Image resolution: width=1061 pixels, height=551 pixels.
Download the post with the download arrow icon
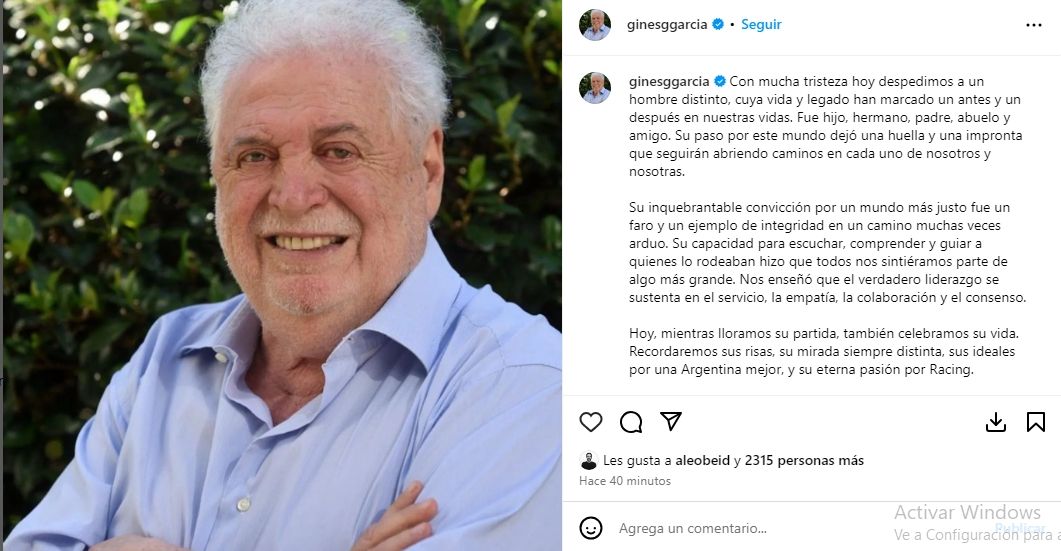[x=995, y=422]
